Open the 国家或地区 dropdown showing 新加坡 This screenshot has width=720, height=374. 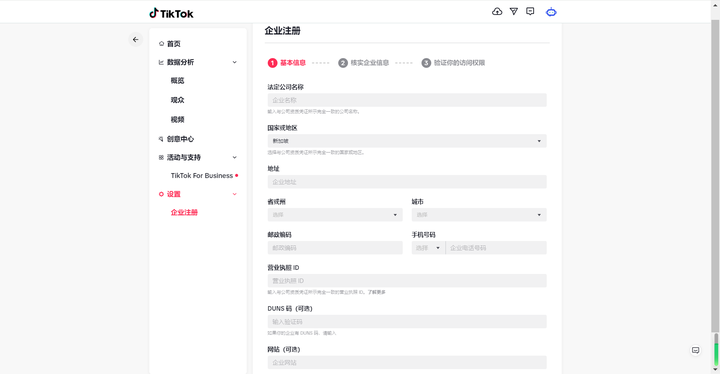407,141
